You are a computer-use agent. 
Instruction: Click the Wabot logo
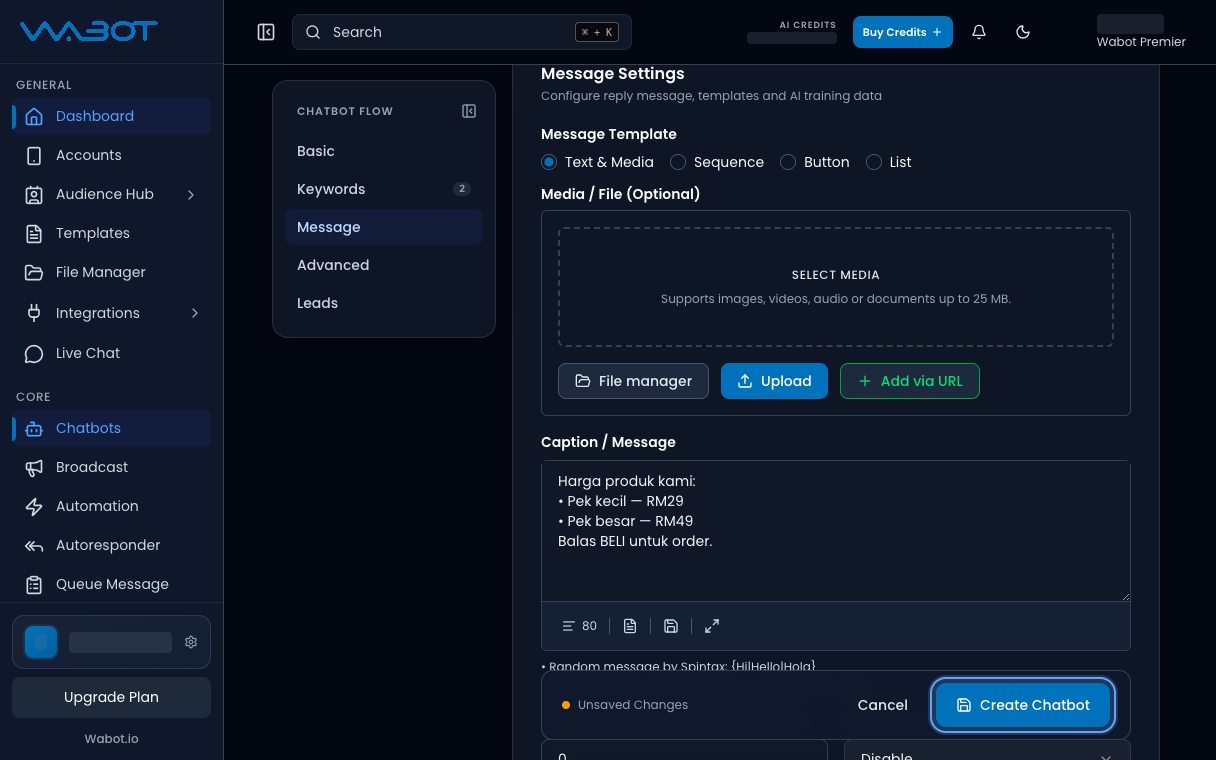pyautogui.click(x=89, y=32)
